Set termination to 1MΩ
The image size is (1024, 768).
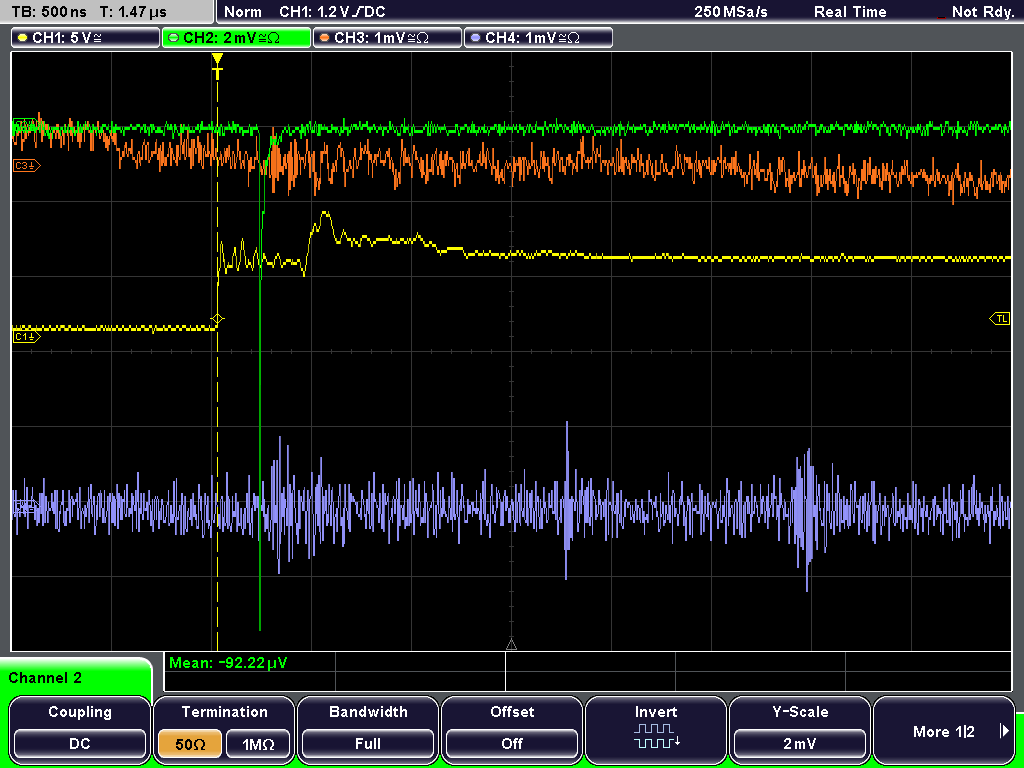(x=258, y=744)
